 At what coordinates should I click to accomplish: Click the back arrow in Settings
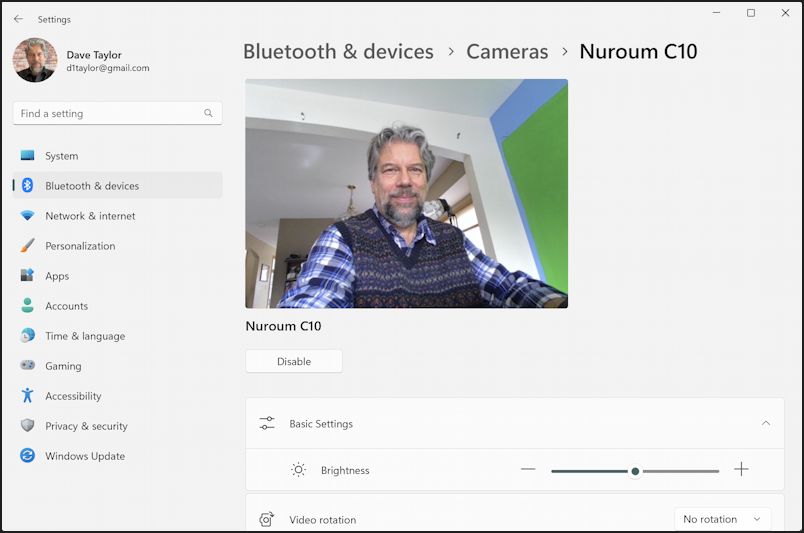18,19
